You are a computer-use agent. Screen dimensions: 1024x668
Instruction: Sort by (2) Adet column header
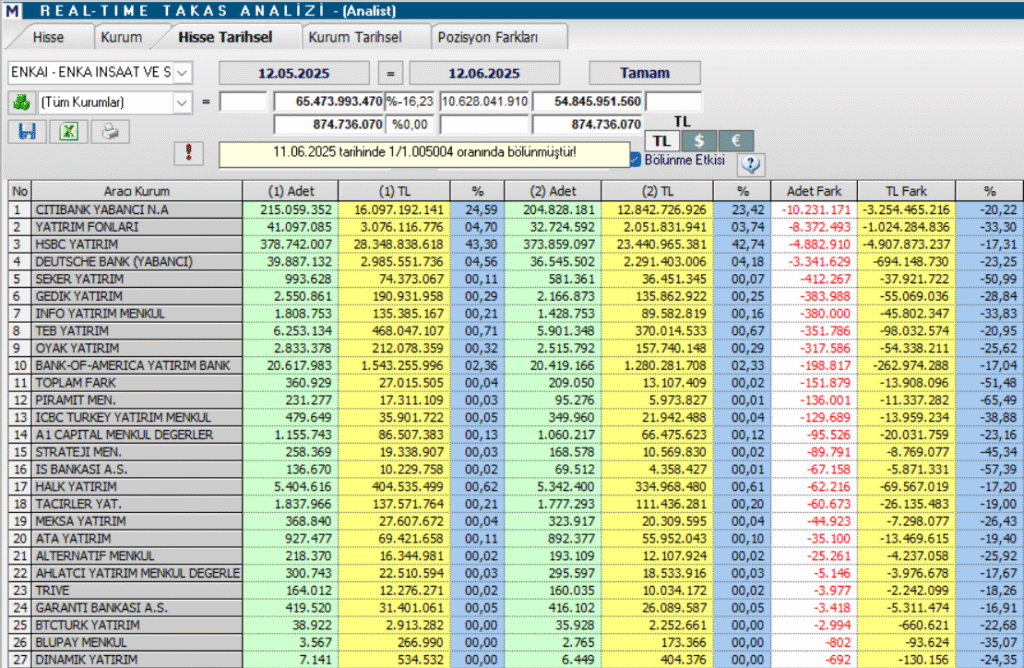552,191
